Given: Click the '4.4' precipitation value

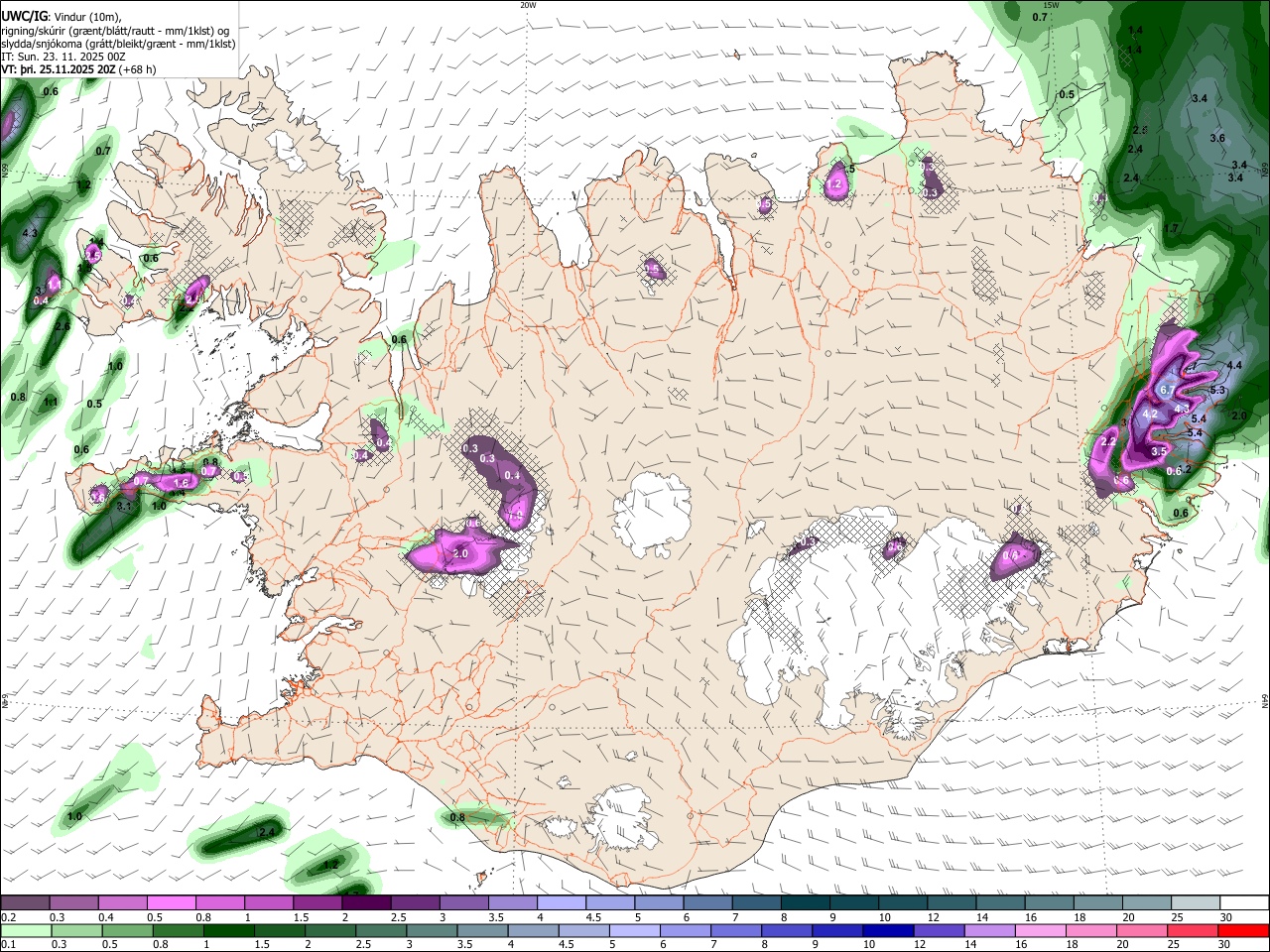Looking at the screenshot, I should pyautogui.click(x=1234, y=365).
